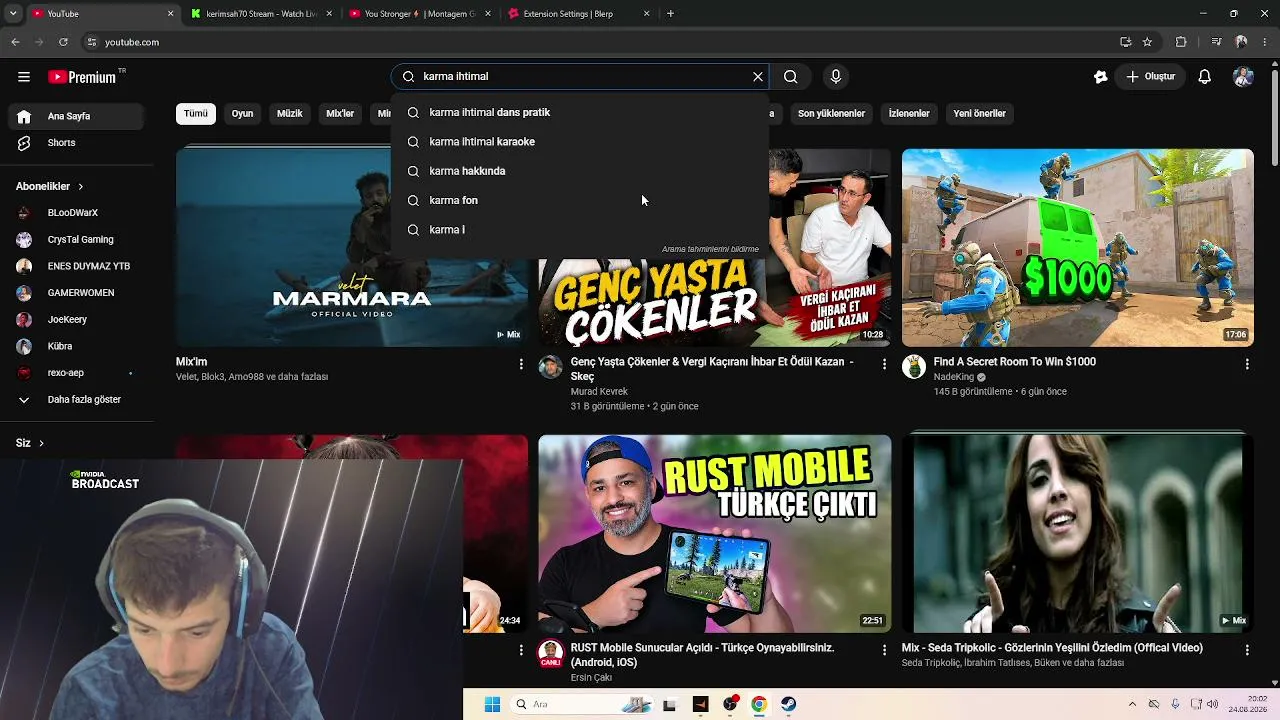Open the YouTube hamburger guide menu
The image size is (1280, 720).
pyautogui.click(x=24, y=77)
